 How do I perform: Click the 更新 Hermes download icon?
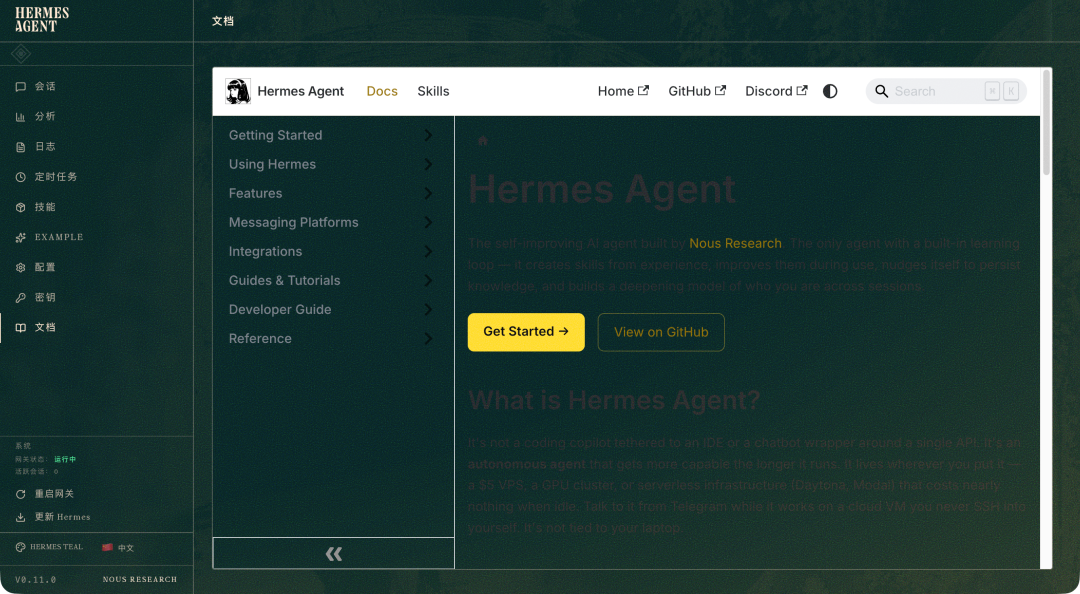[21, 518]
